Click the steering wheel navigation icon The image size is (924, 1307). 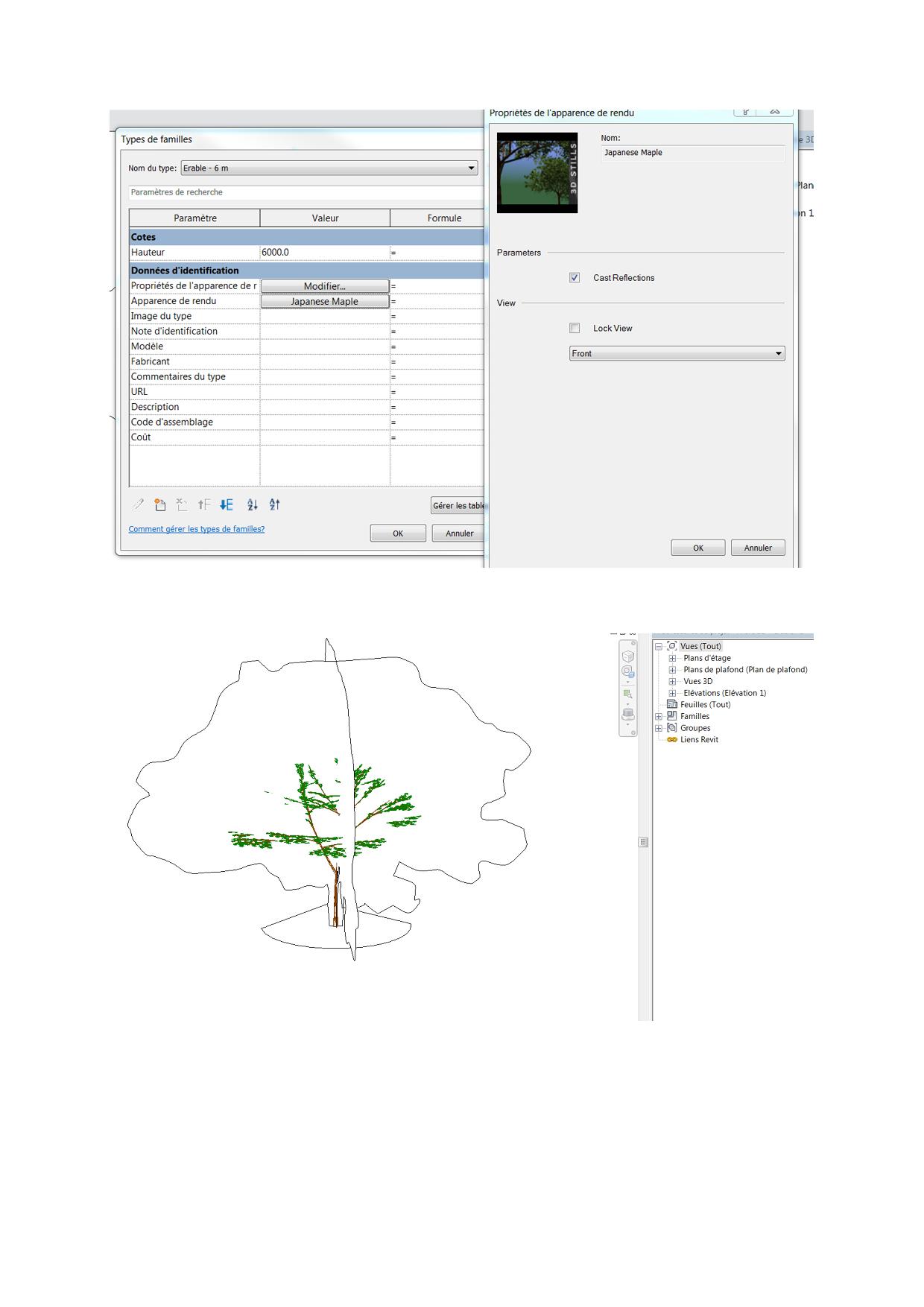[628, 671]
